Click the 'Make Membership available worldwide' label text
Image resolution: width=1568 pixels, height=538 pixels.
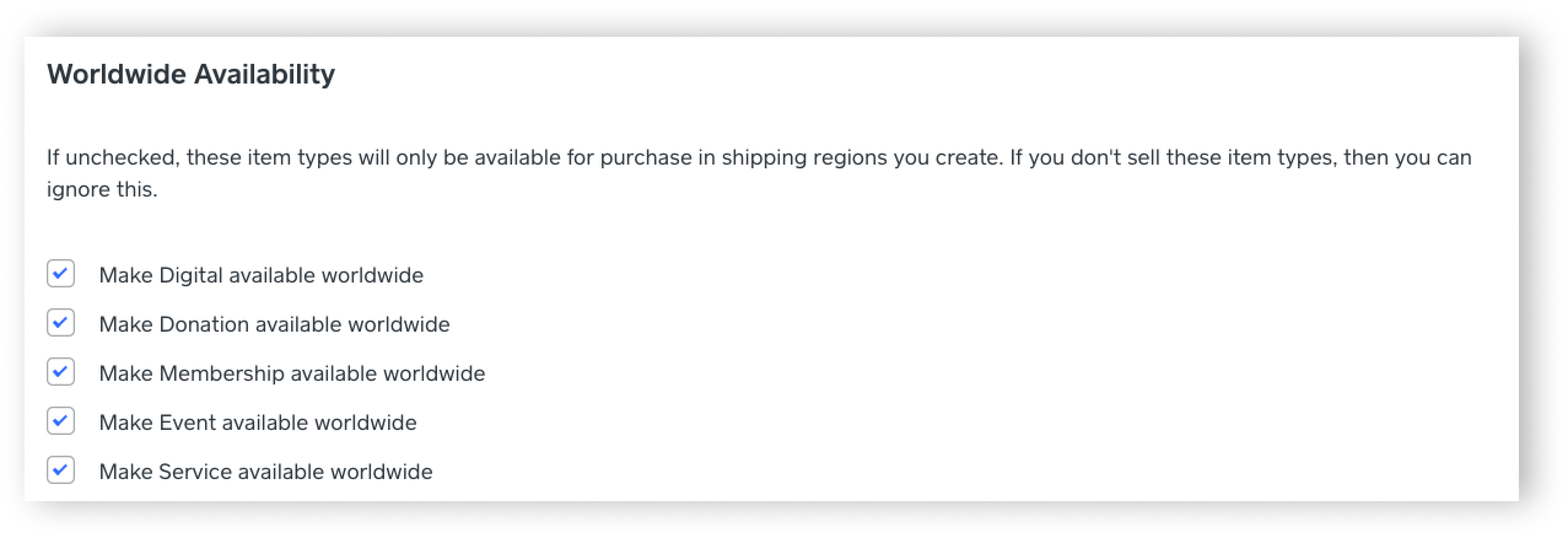pyautogui.click(x=292, y=373)
